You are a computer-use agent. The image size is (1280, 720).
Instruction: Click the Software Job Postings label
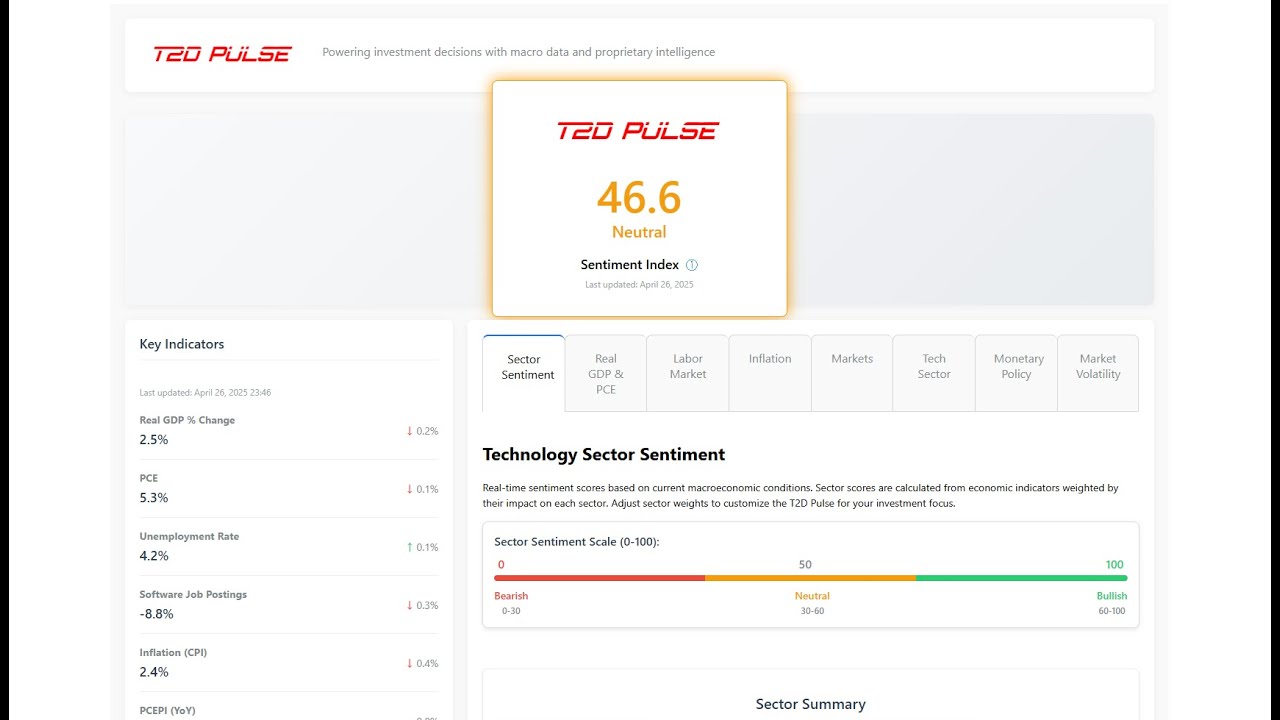click(193, 594)
